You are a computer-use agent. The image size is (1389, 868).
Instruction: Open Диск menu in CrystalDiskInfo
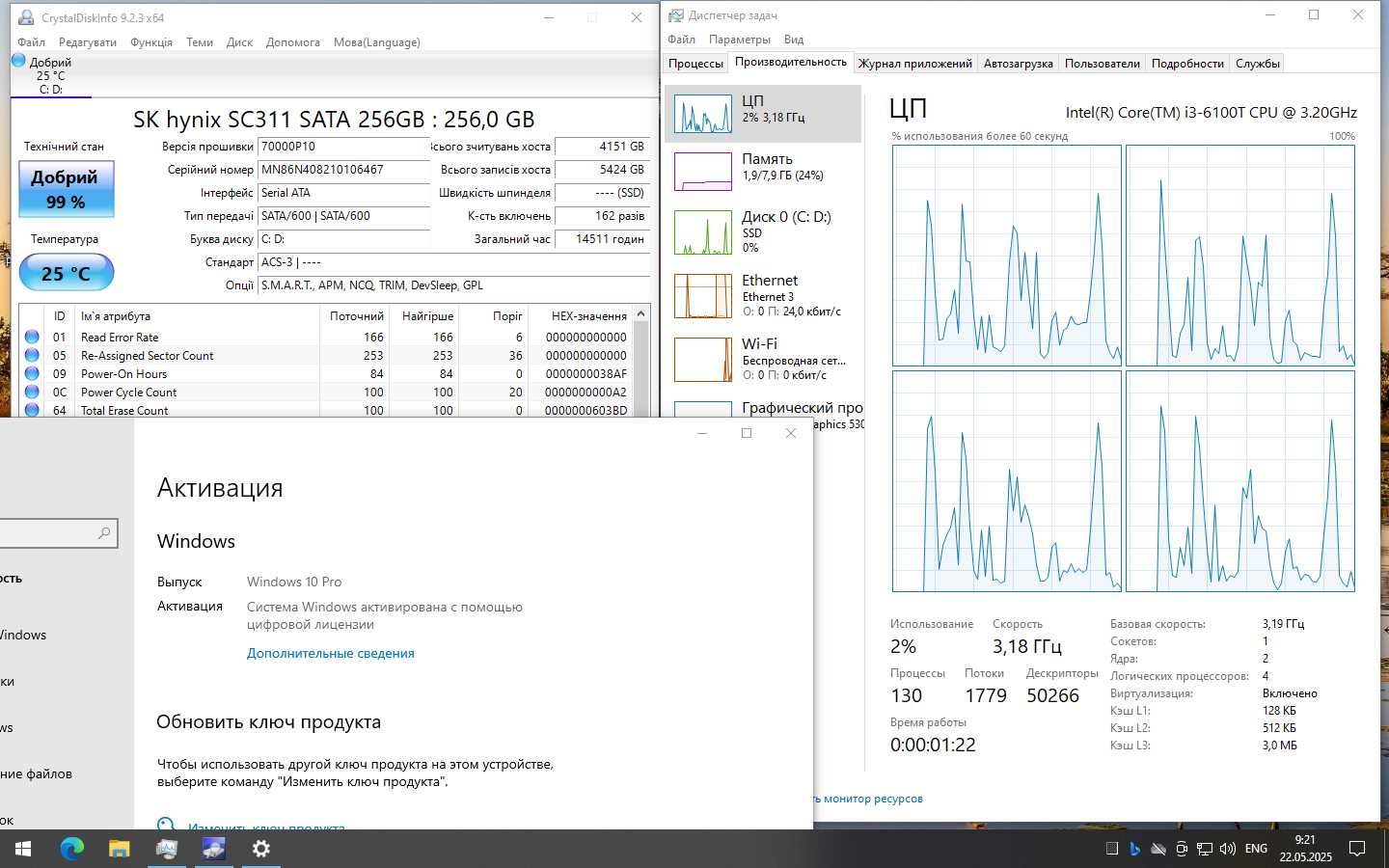pyautogui.click(x=239, y=42)
